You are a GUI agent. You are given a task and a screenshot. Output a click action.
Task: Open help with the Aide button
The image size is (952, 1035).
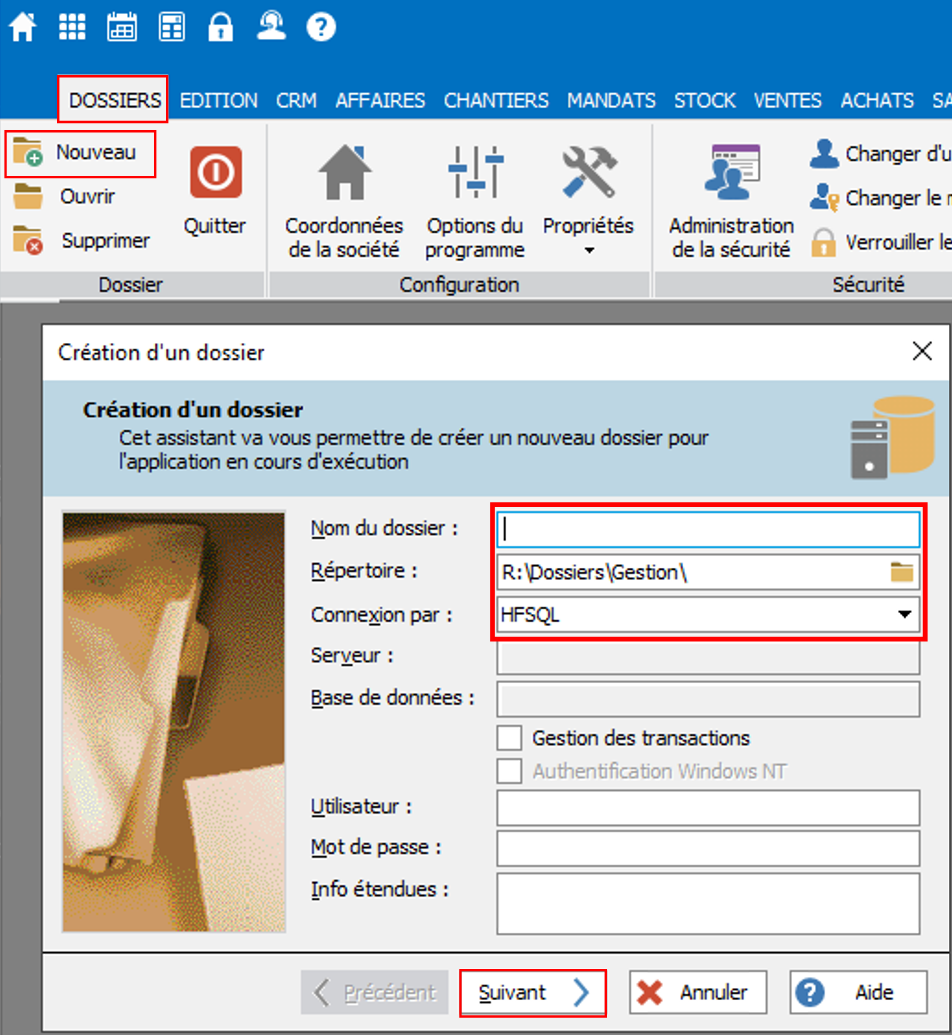[x=858, y=992]
